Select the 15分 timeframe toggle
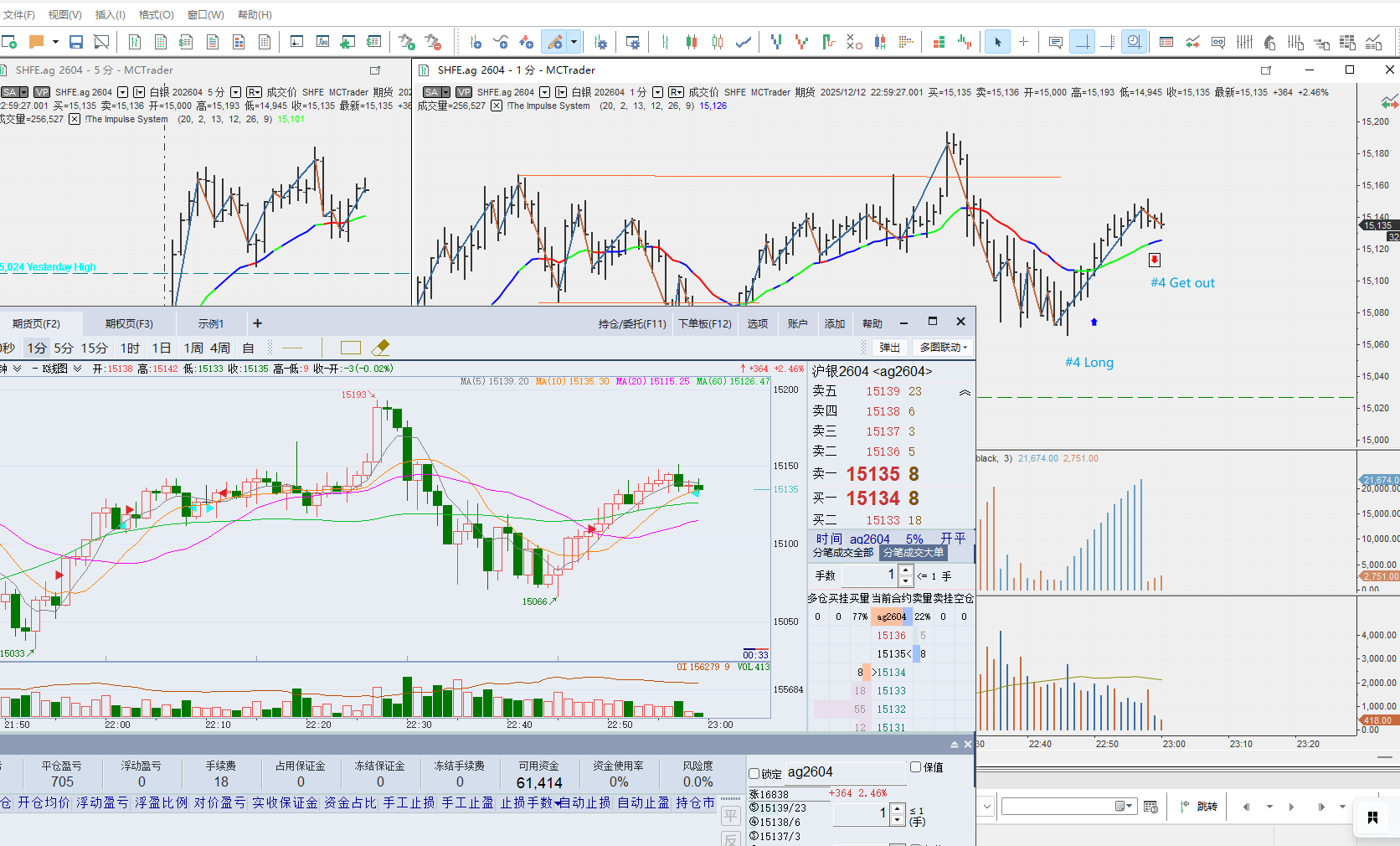1400x846 pixels. pos(94,348)
